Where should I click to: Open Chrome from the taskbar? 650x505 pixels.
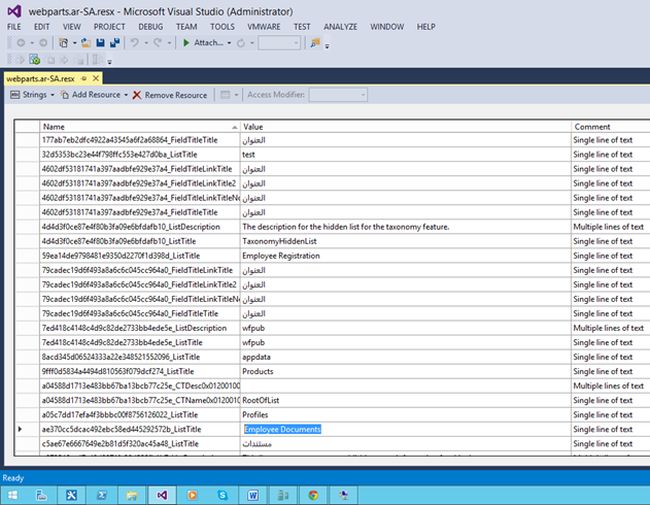click(314, 494)
